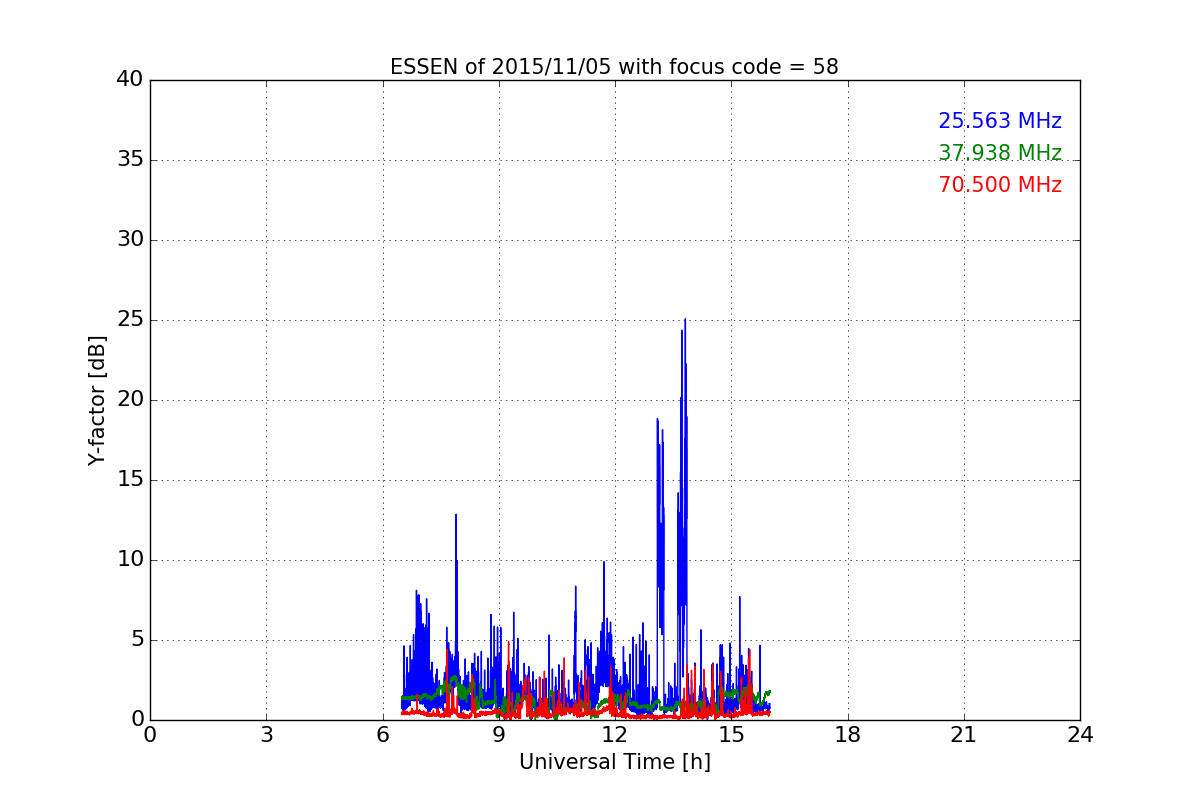Click the x-axis tick label 15
1200x800 pixels.
point(731,735)
